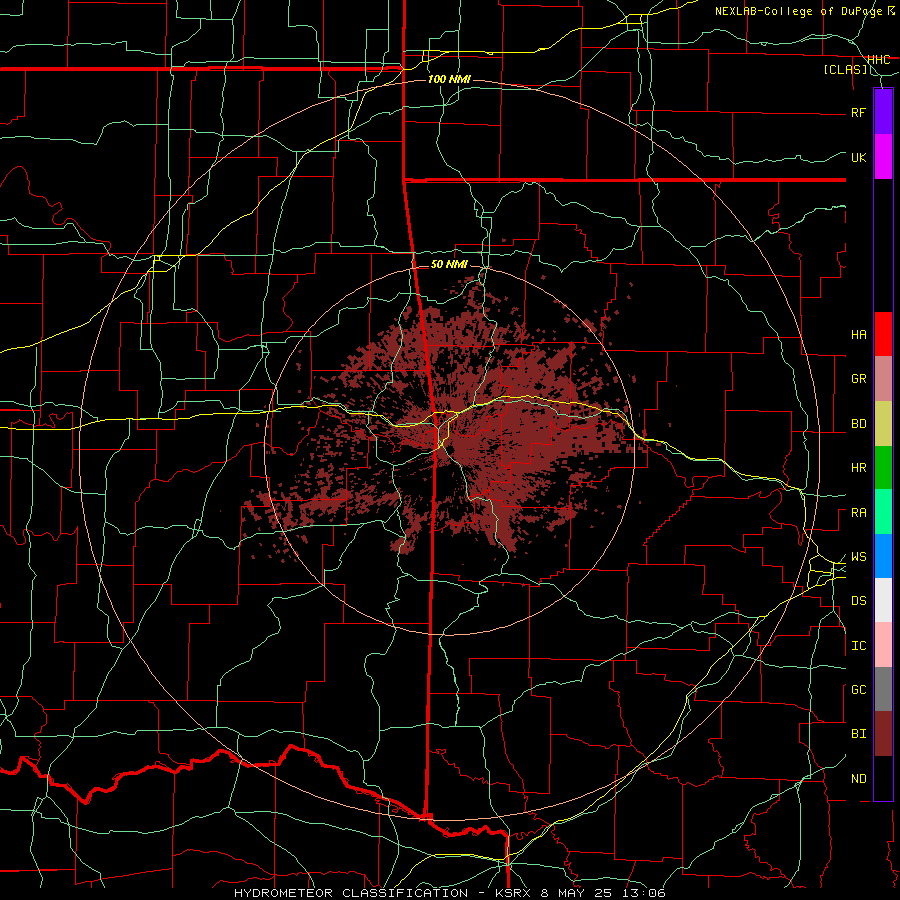The height and width of the screenshot is (900, 900).
Task: Click the GR legend label
Action: [x=859, y=379]
